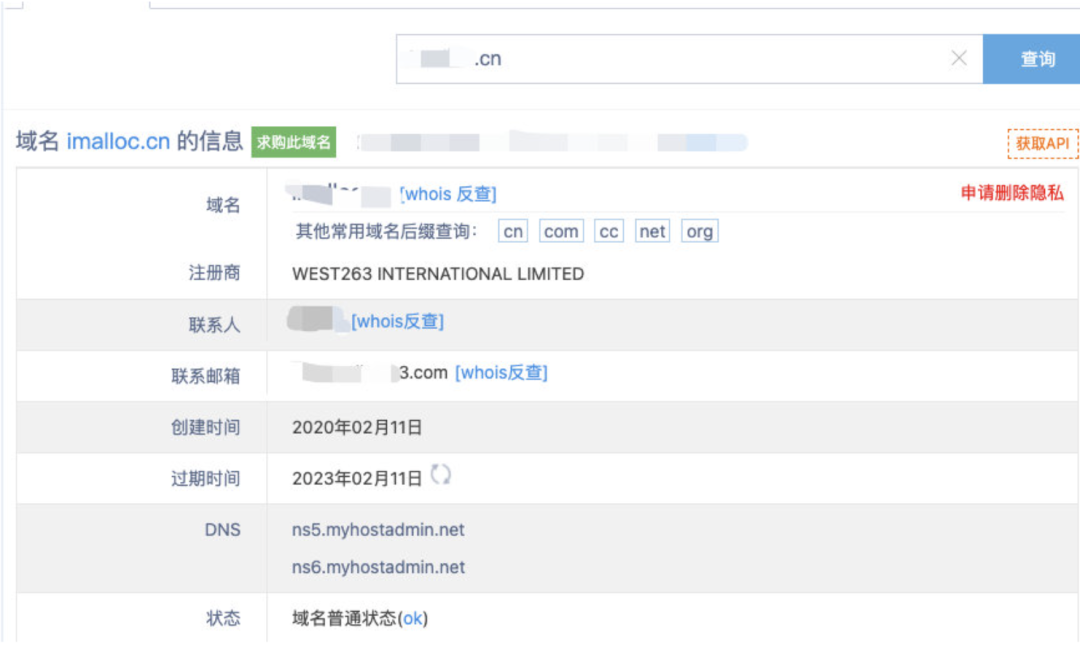1080x646 pixels.
Task: Click the 求购此域名 green button
Action: coord(293,142)
